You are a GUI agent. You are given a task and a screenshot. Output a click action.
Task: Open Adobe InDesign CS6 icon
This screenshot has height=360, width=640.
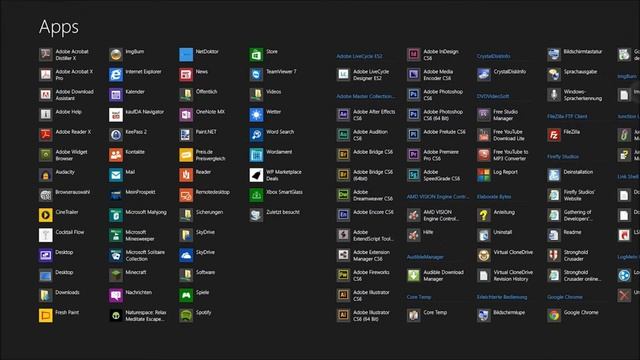(413, 54)
